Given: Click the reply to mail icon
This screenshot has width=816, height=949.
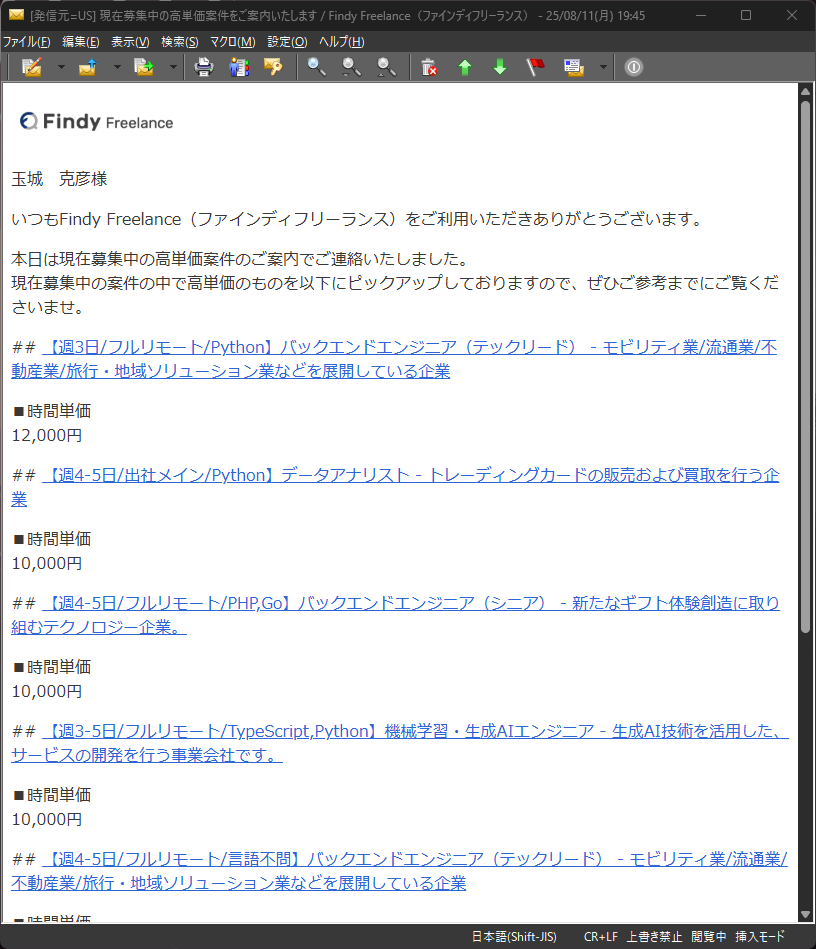Looking at the screenshot, I should pos(87,67).
